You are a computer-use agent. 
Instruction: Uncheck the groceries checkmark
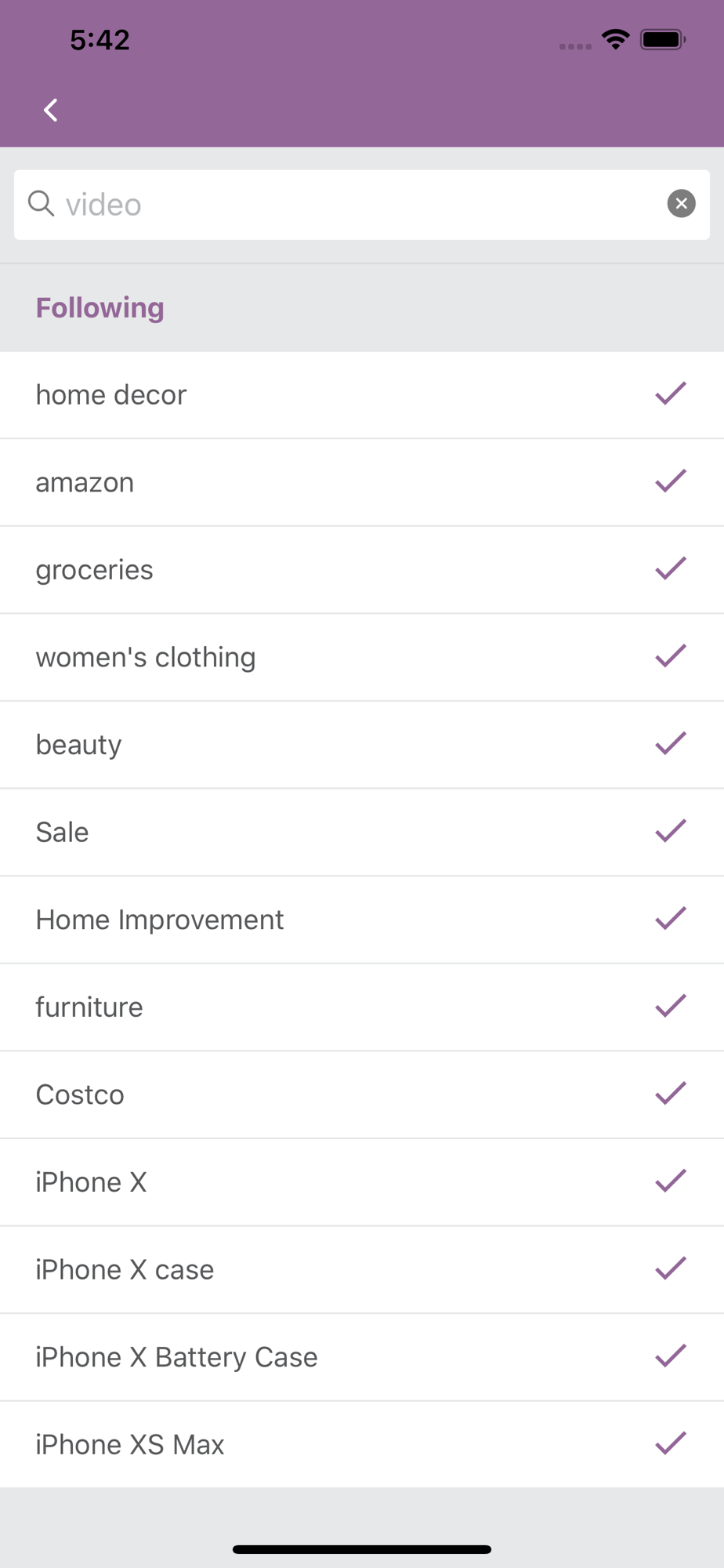(x=671, y=568)
